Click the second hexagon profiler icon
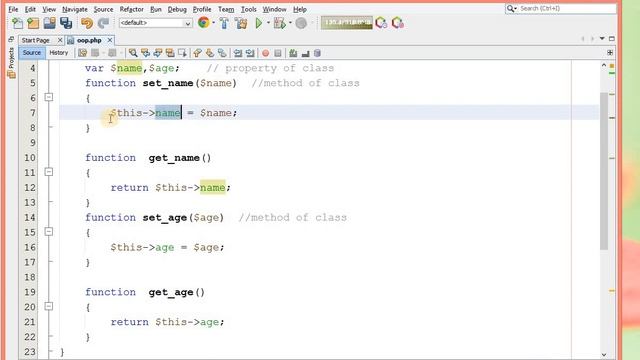 (x=398, y=23)
